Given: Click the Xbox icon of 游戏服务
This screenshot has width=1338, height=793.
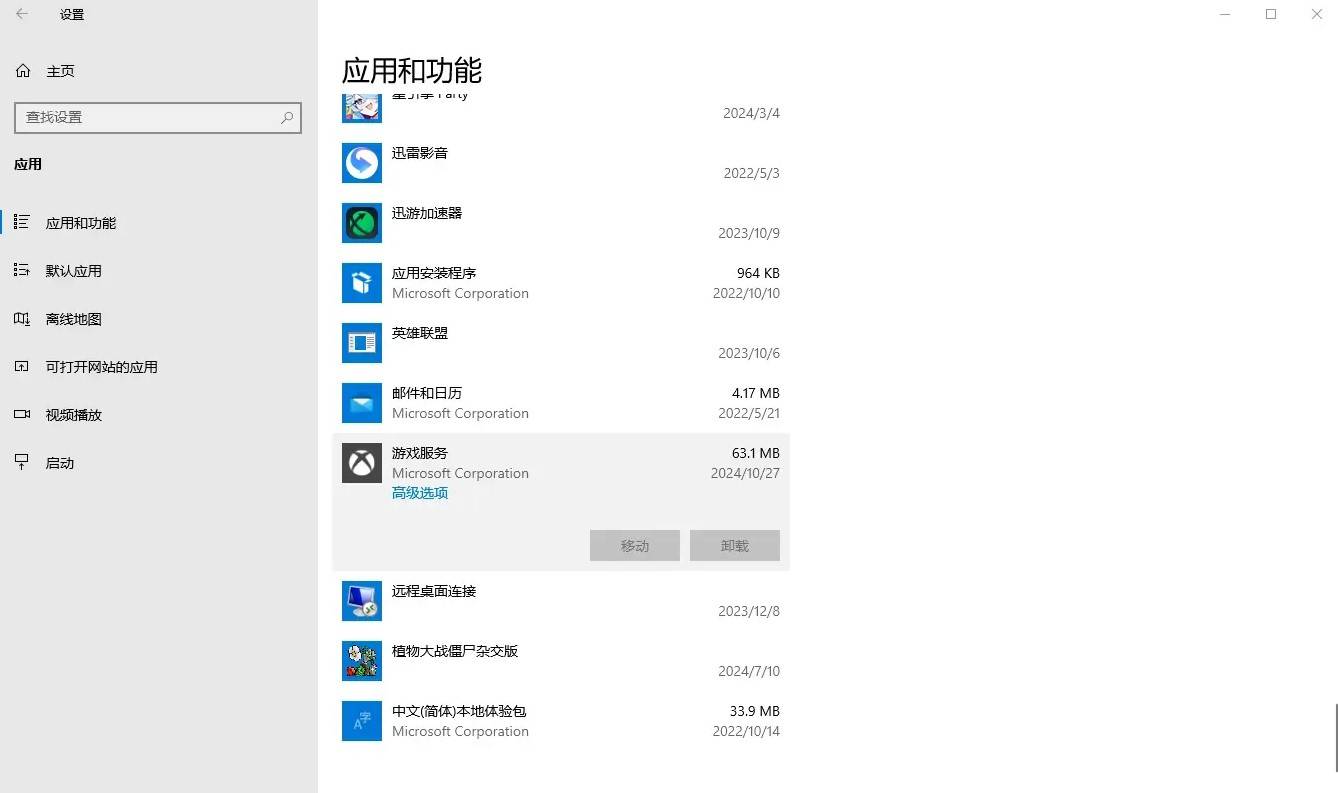Looking at the screenshot, I should click(362, 463).
